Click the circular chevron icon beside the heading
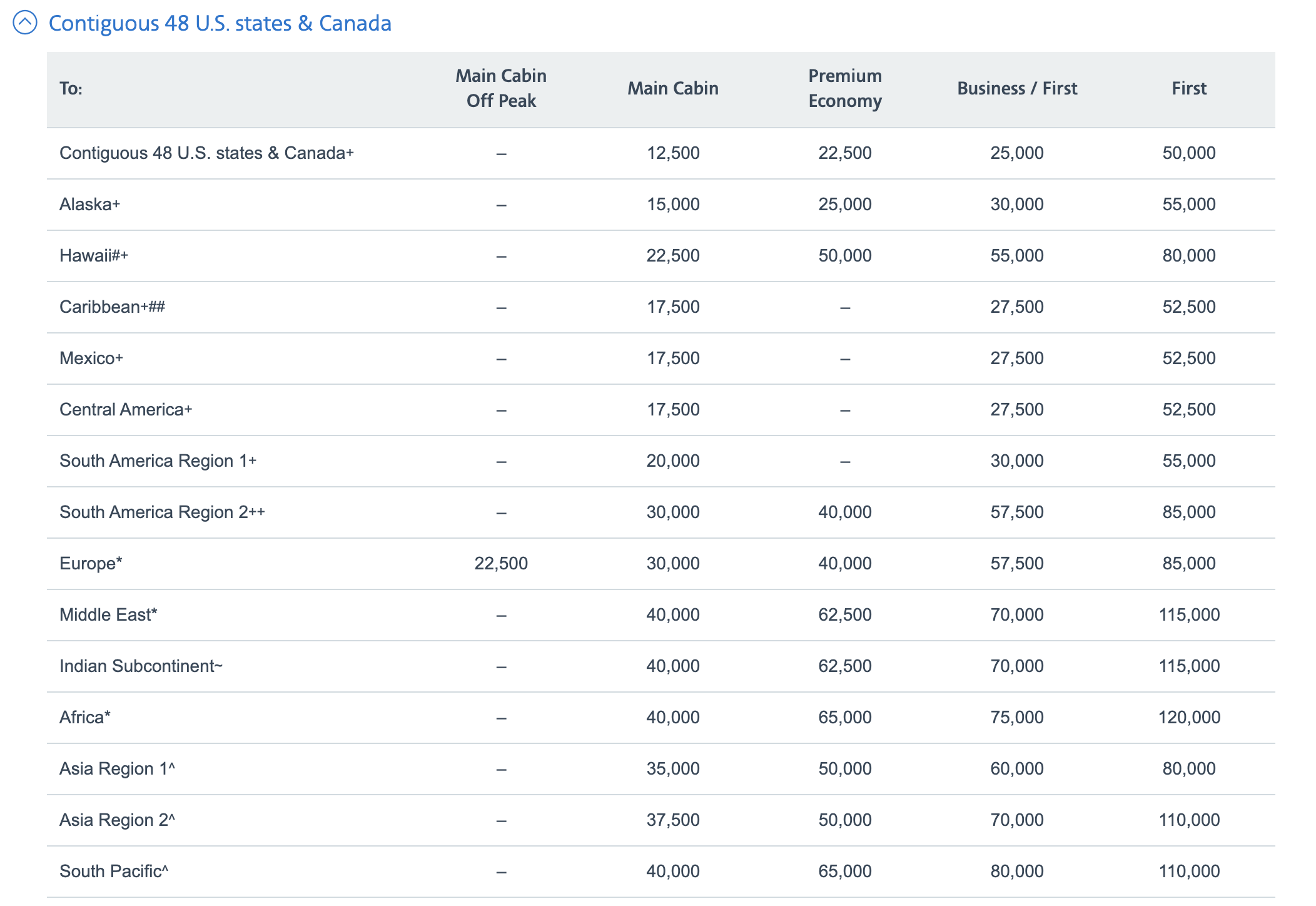 click(24, 23)
